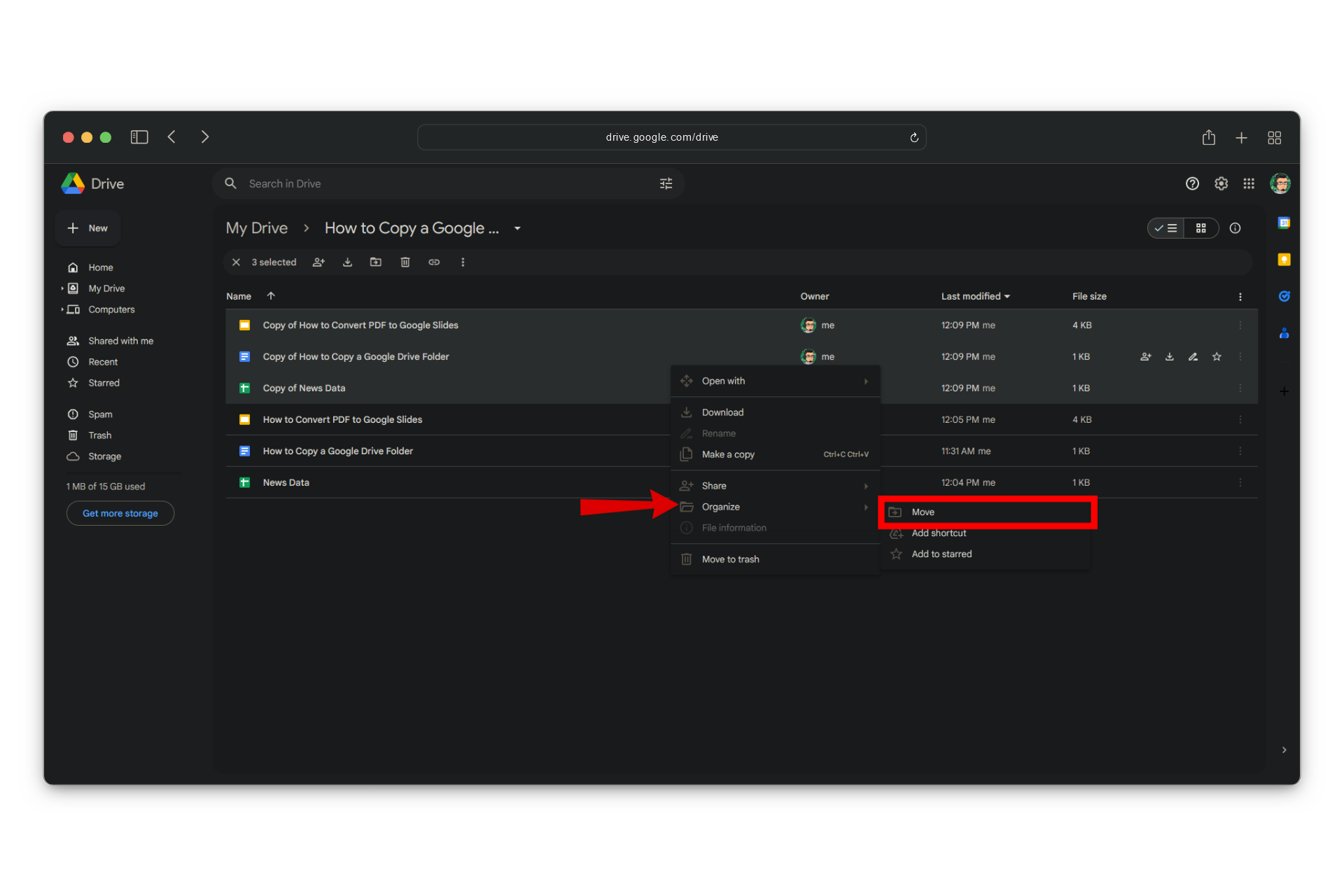Expand the My Drive tree in sidebar
The width and height of the screenshot is (1344, 896).
tap(62, 288)
